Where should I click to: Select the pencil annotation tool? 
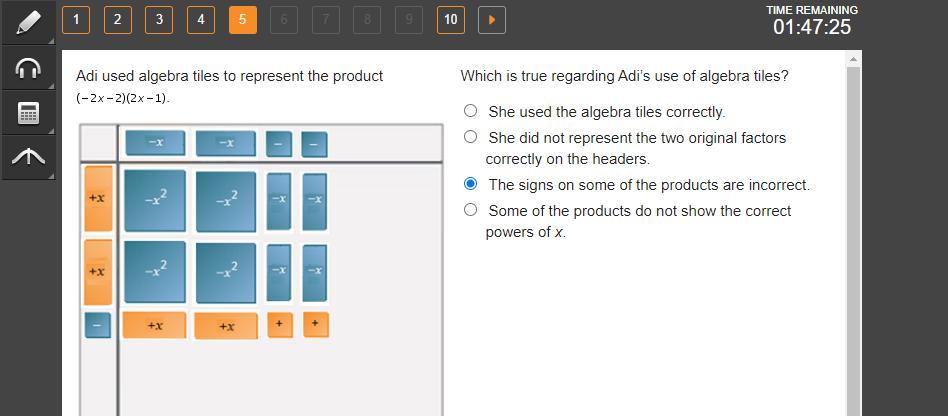28,23
